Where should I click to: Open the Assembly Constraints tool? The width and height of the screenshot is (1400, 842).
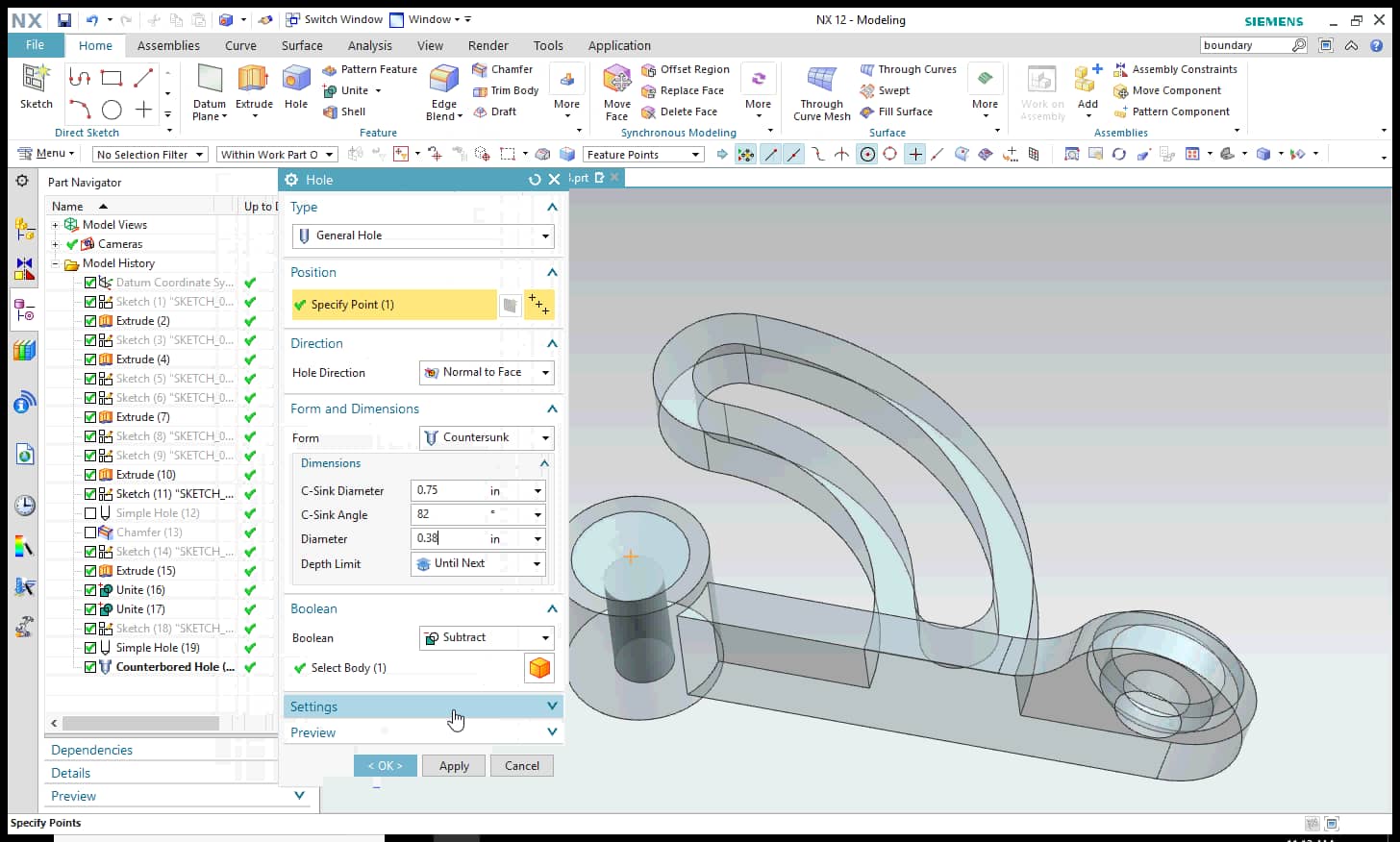(1175, 69)
